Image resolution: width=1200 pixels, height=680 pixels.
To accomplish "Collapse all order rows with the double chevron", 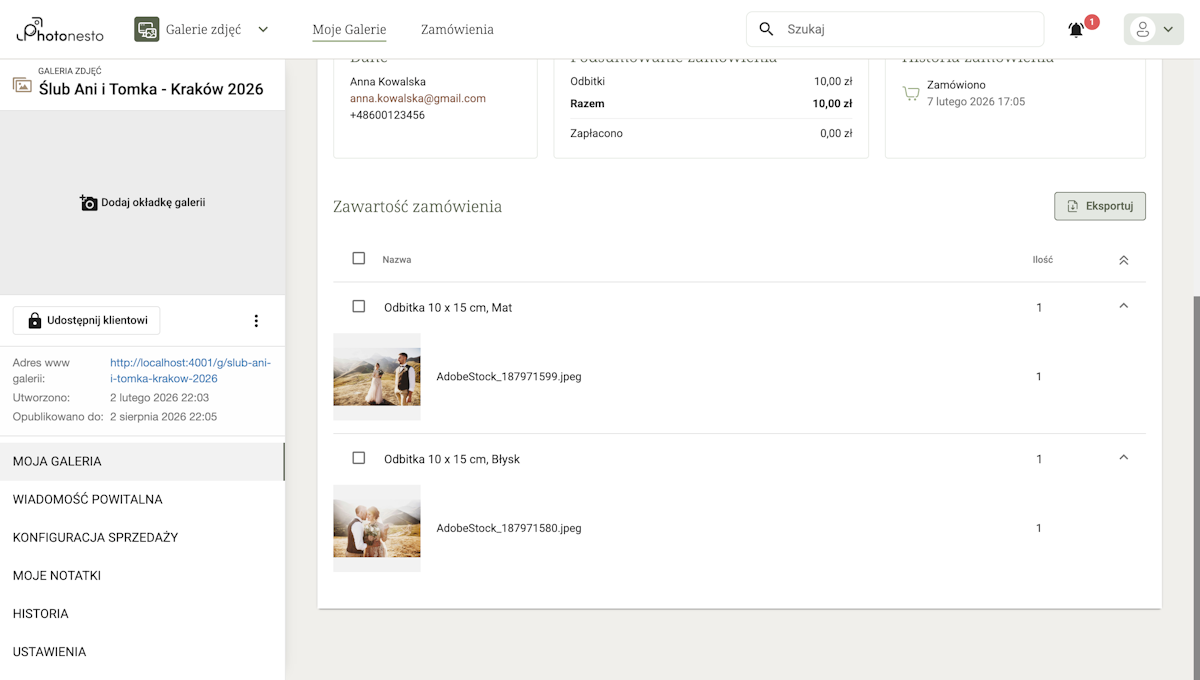I will click(1123, 260).
